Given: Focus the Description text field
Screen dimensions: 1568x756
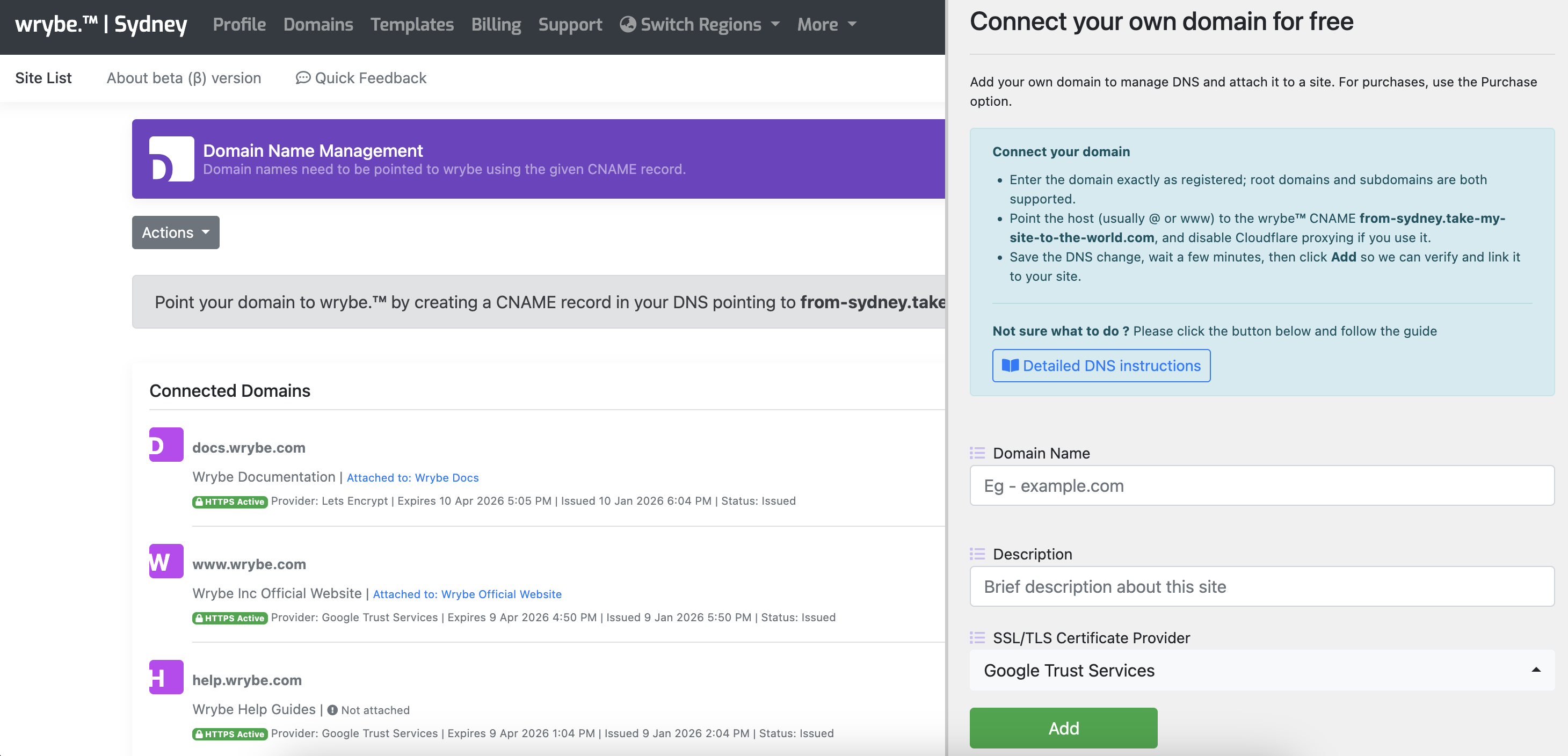Looking at the screenshot, I should [1261, 586].
